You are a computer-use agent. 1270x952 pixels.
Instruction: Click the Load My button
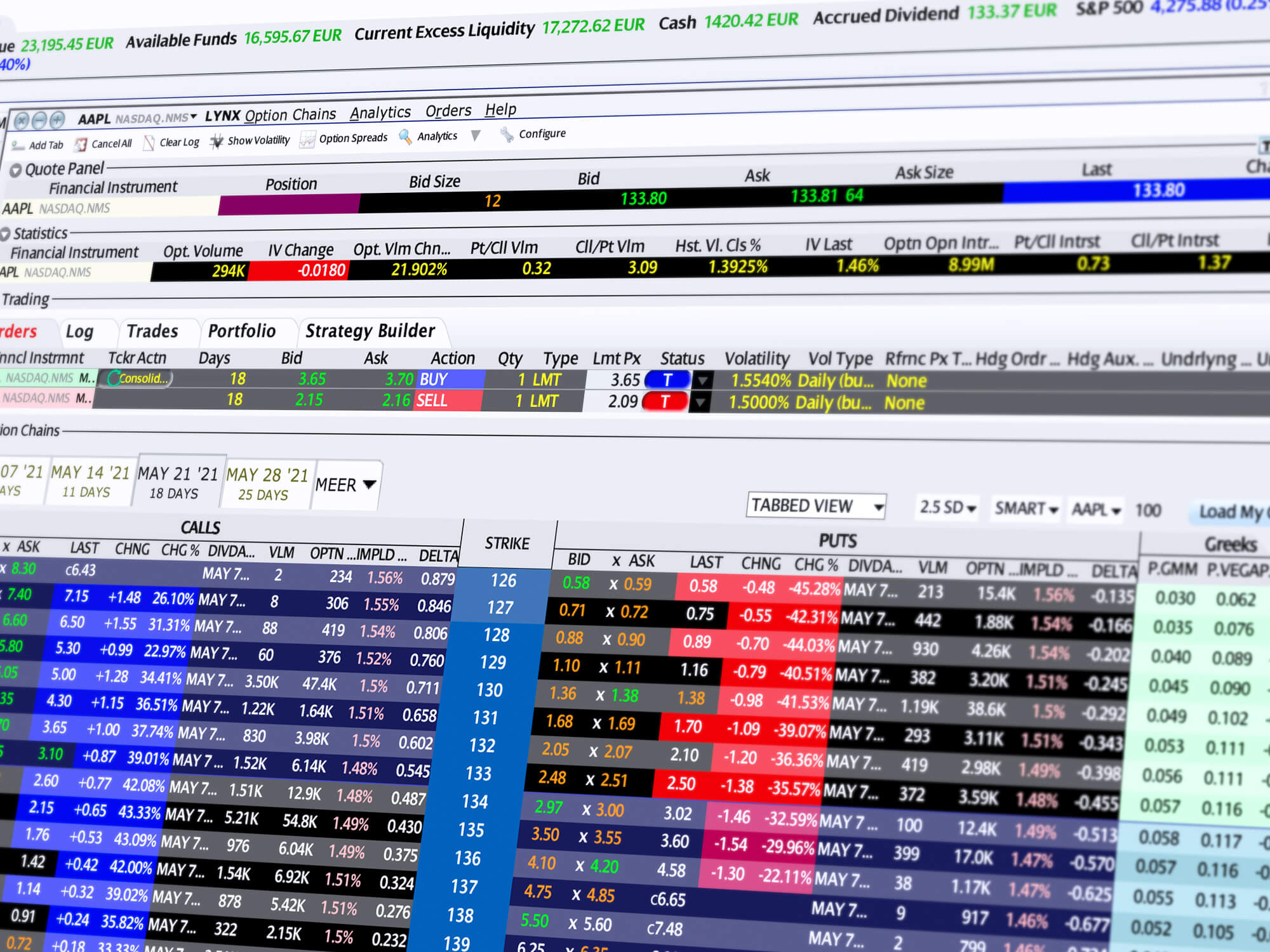1230,512
